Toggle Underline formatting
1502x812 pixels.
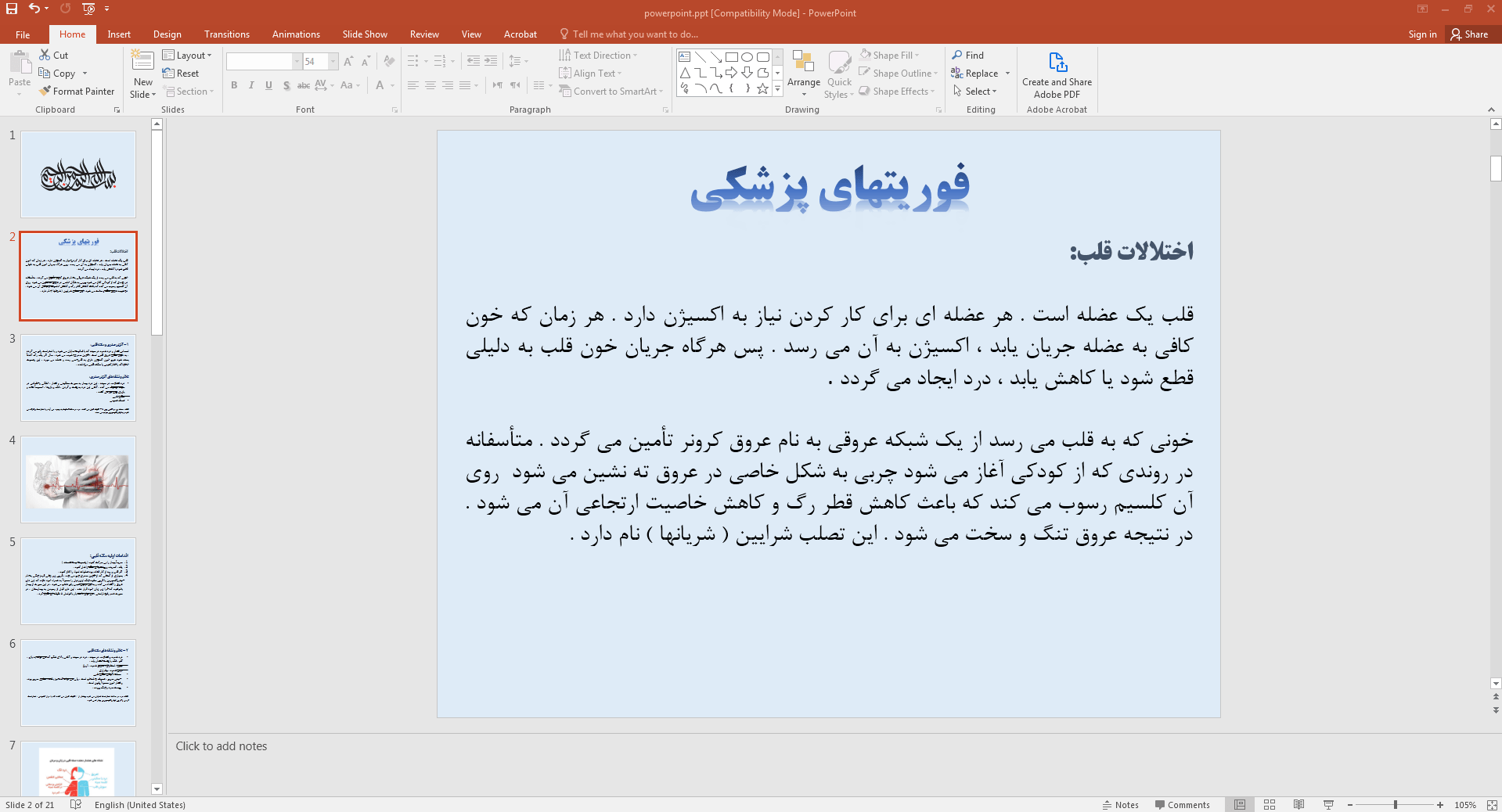click(x=268, y=85)
